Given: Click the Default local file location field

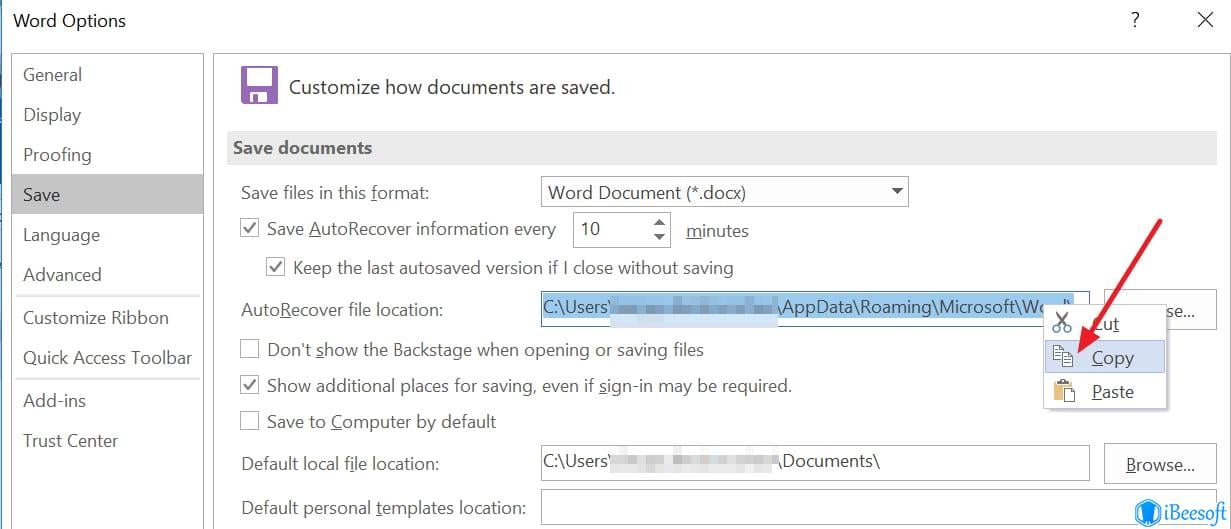Looking at the screenshot, I should pyautogui.click(x=814, y=462).
